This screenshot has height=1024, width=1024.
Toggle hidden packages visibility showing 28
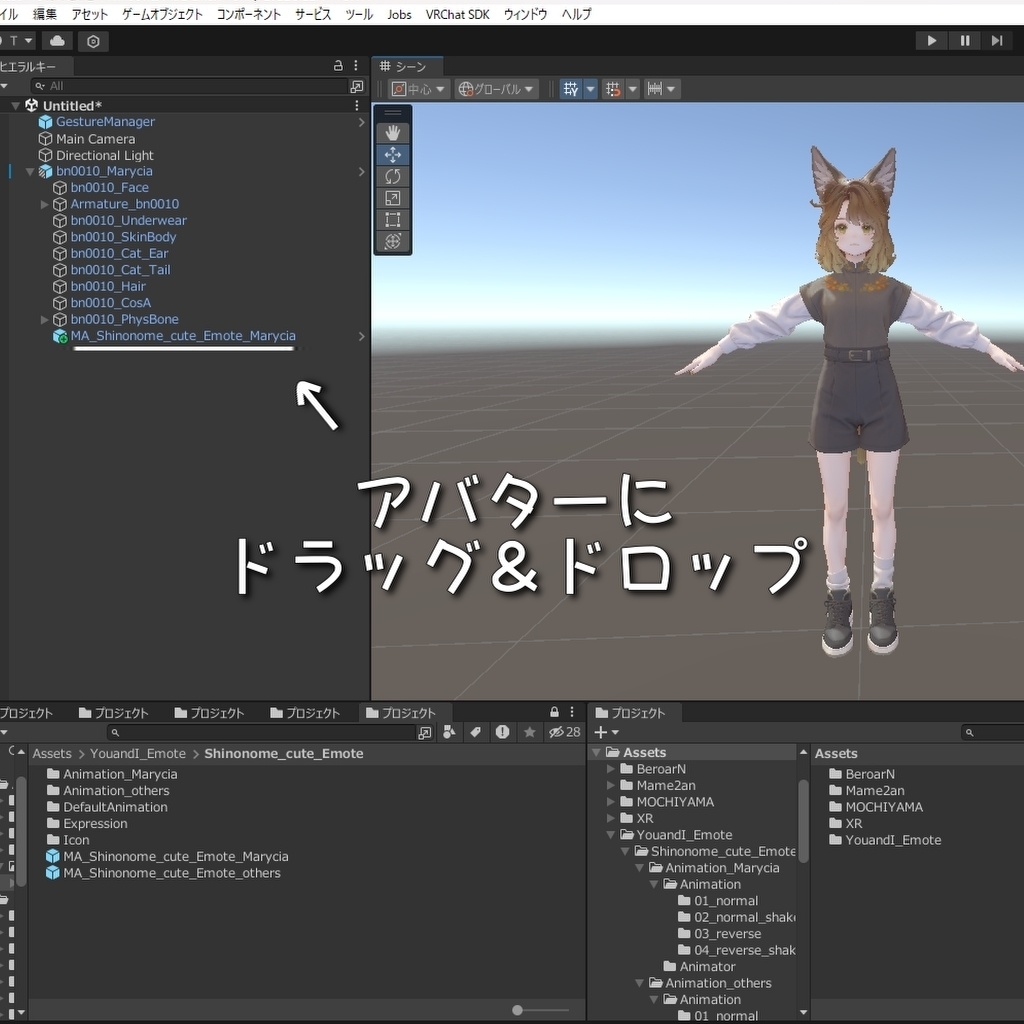(x=565, y=732)
